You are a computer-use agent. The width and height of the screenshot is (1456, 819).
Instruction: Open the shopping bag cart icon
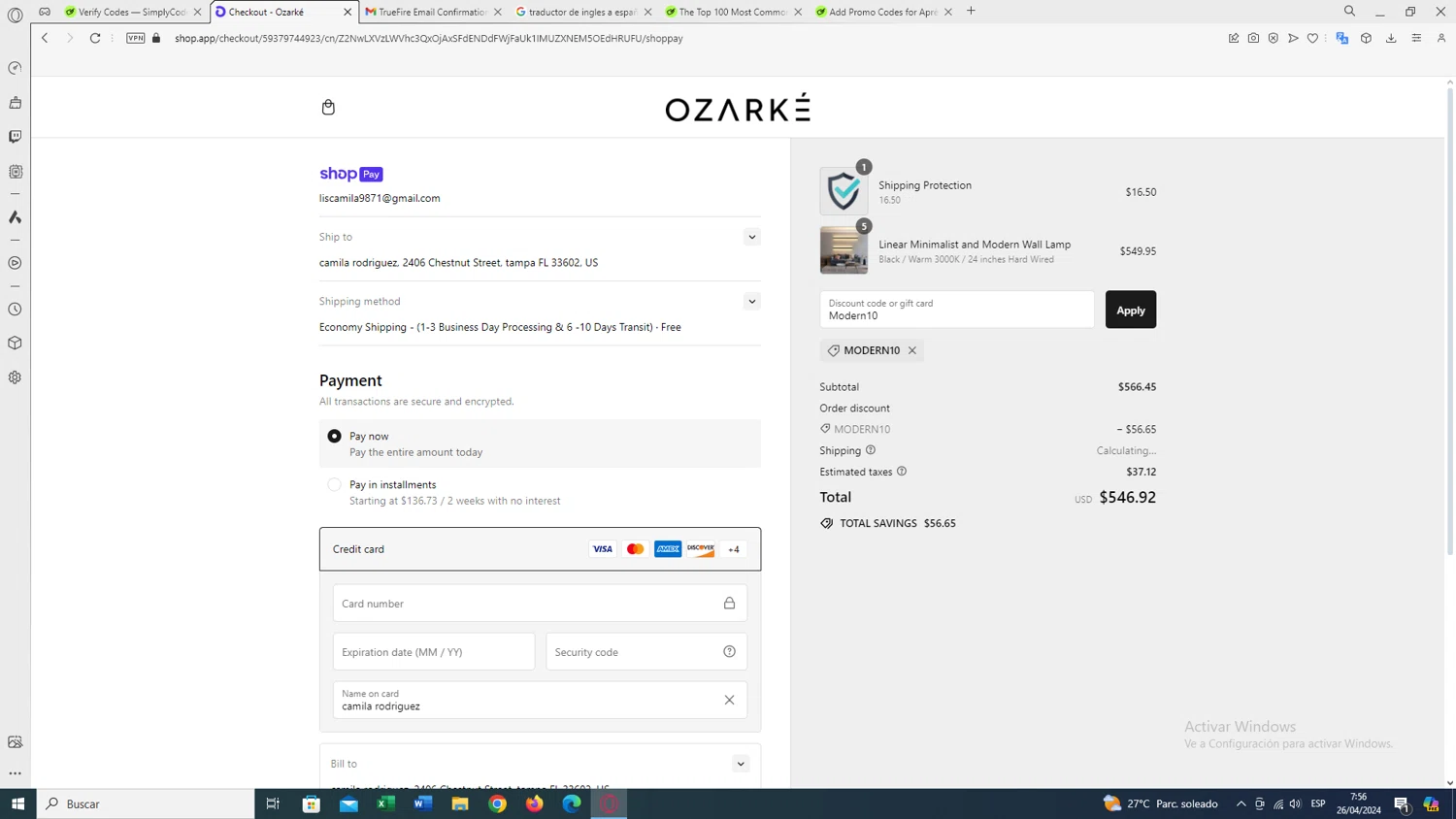point(328,107)
